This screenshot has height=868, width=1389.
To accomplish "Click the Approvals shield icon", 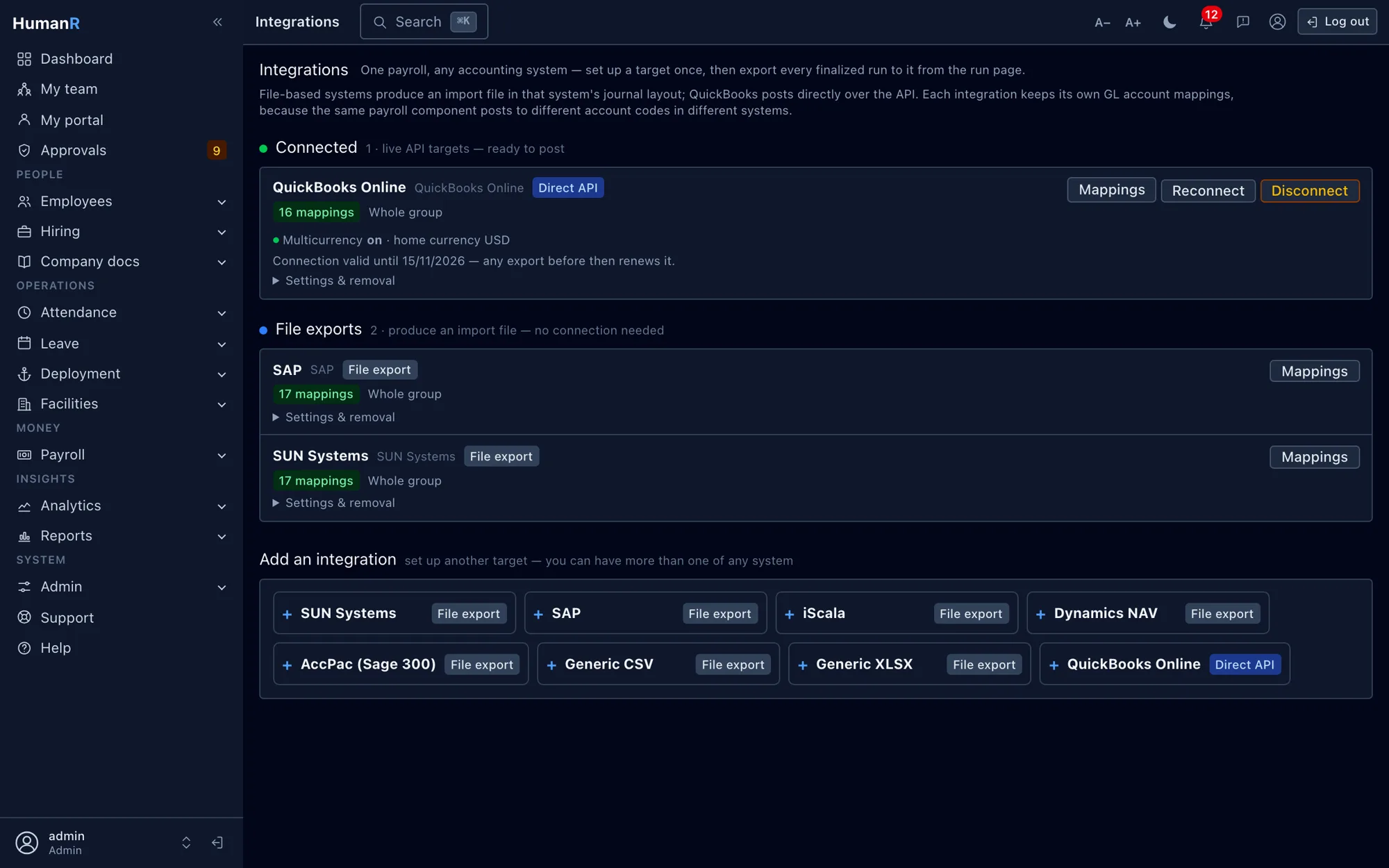I will tap(24, 150).
